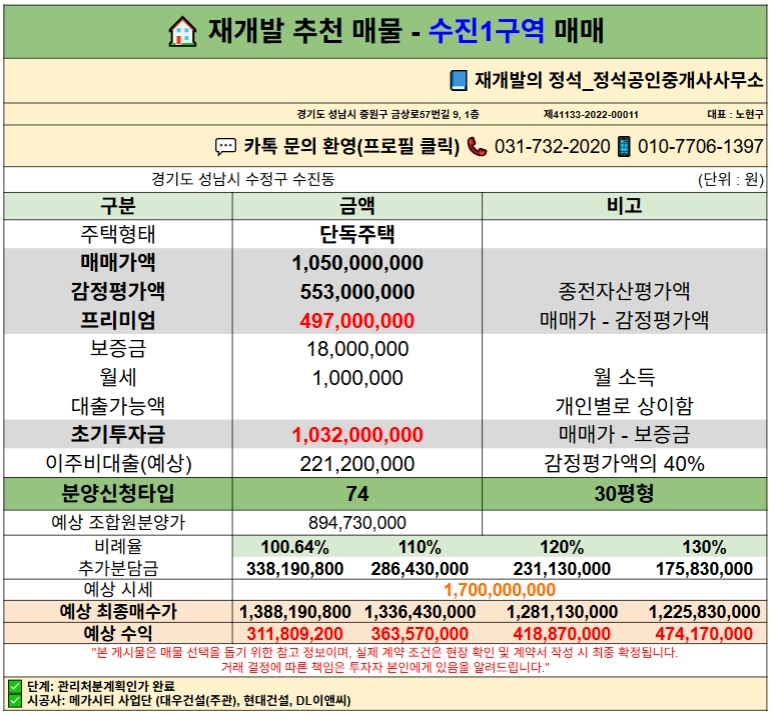Select the 구분 column header
The width and height of the screenshot is (772, 718).
pyautogui.click(x=118, y=206)
